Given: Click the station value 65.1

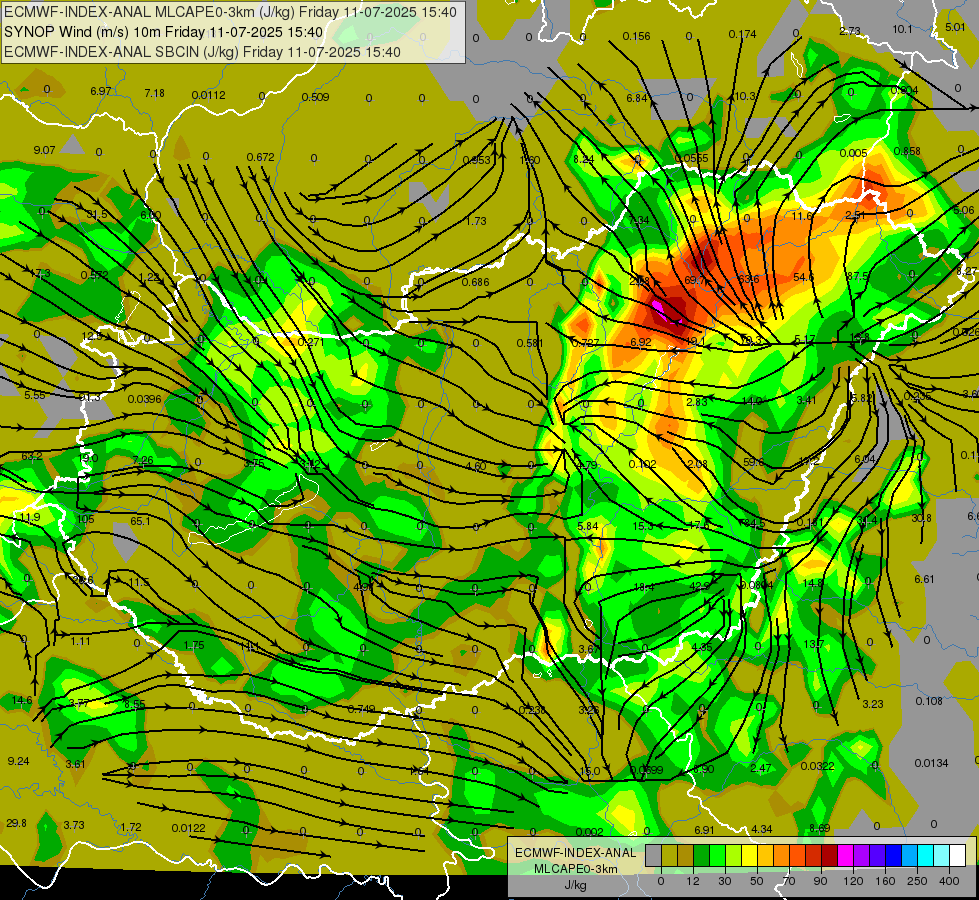Looking at the screenshot, I should (140, 521).
